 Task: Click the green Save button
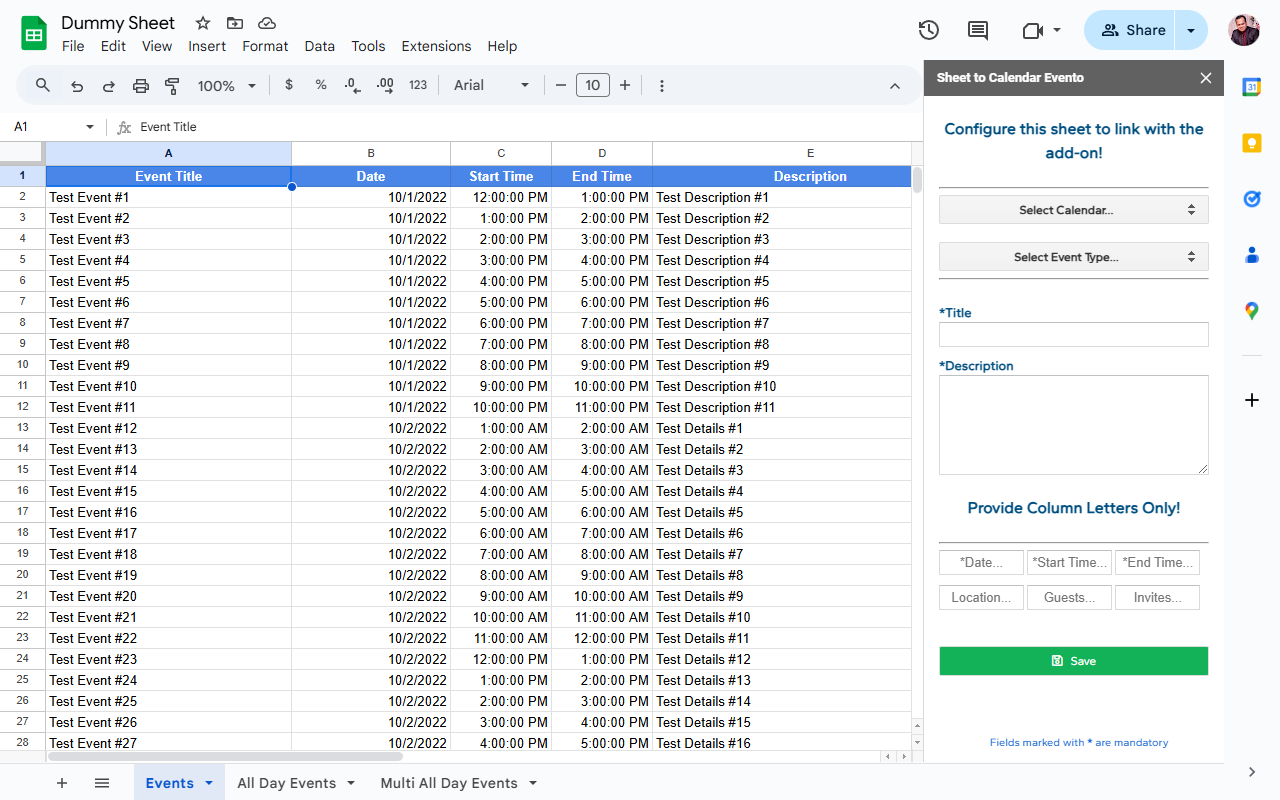[1073, 661]
